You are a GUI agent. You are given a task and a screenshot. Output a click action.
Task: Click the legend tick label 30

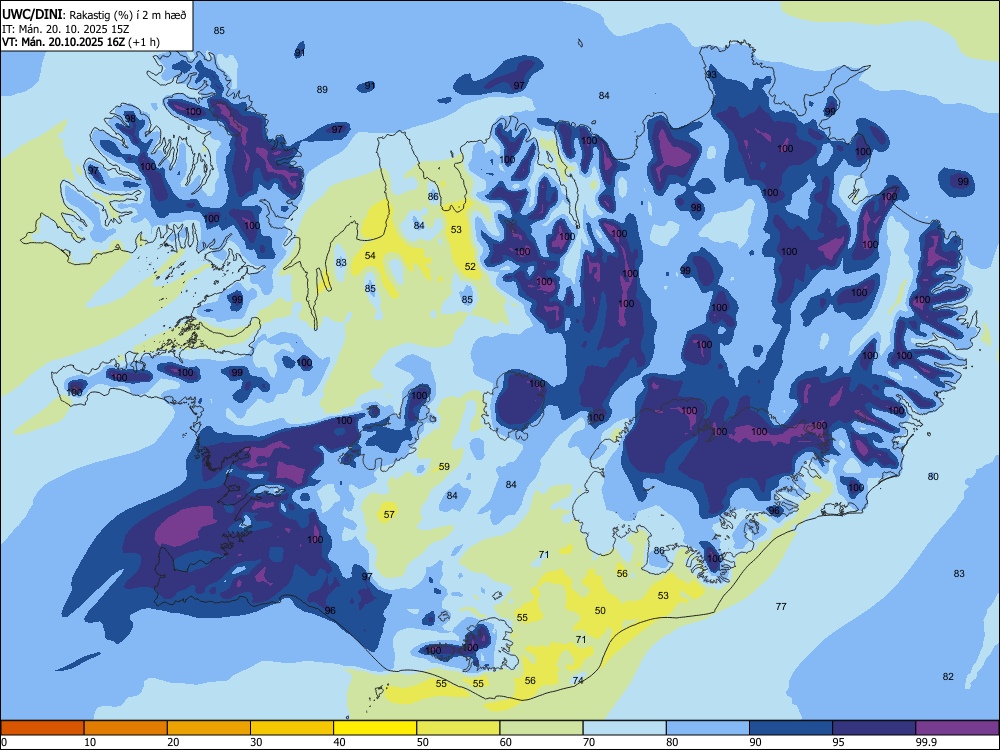coord(257,742)
